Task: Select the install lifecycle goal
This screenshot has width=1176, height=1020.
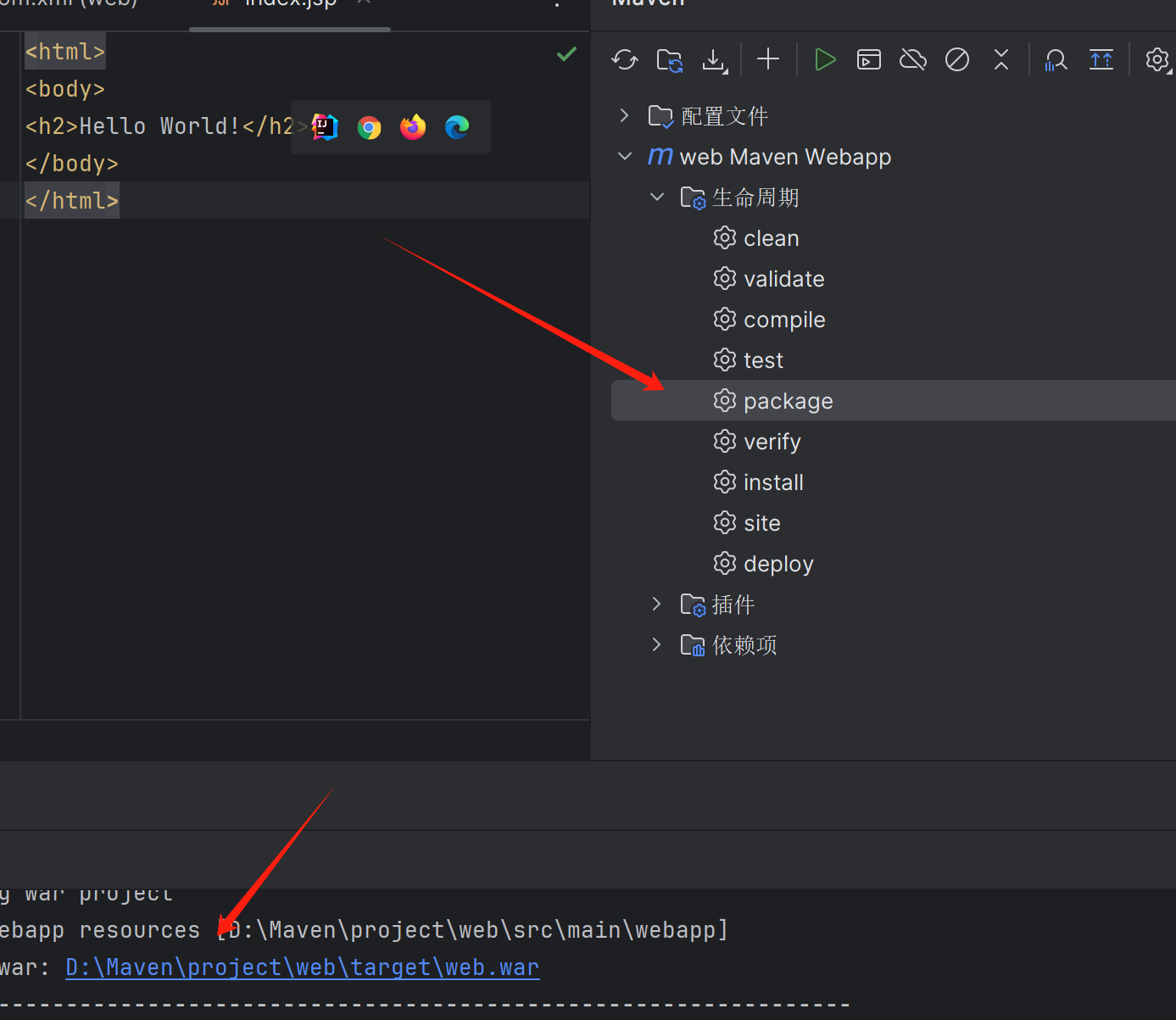Action: click(772, 482)
